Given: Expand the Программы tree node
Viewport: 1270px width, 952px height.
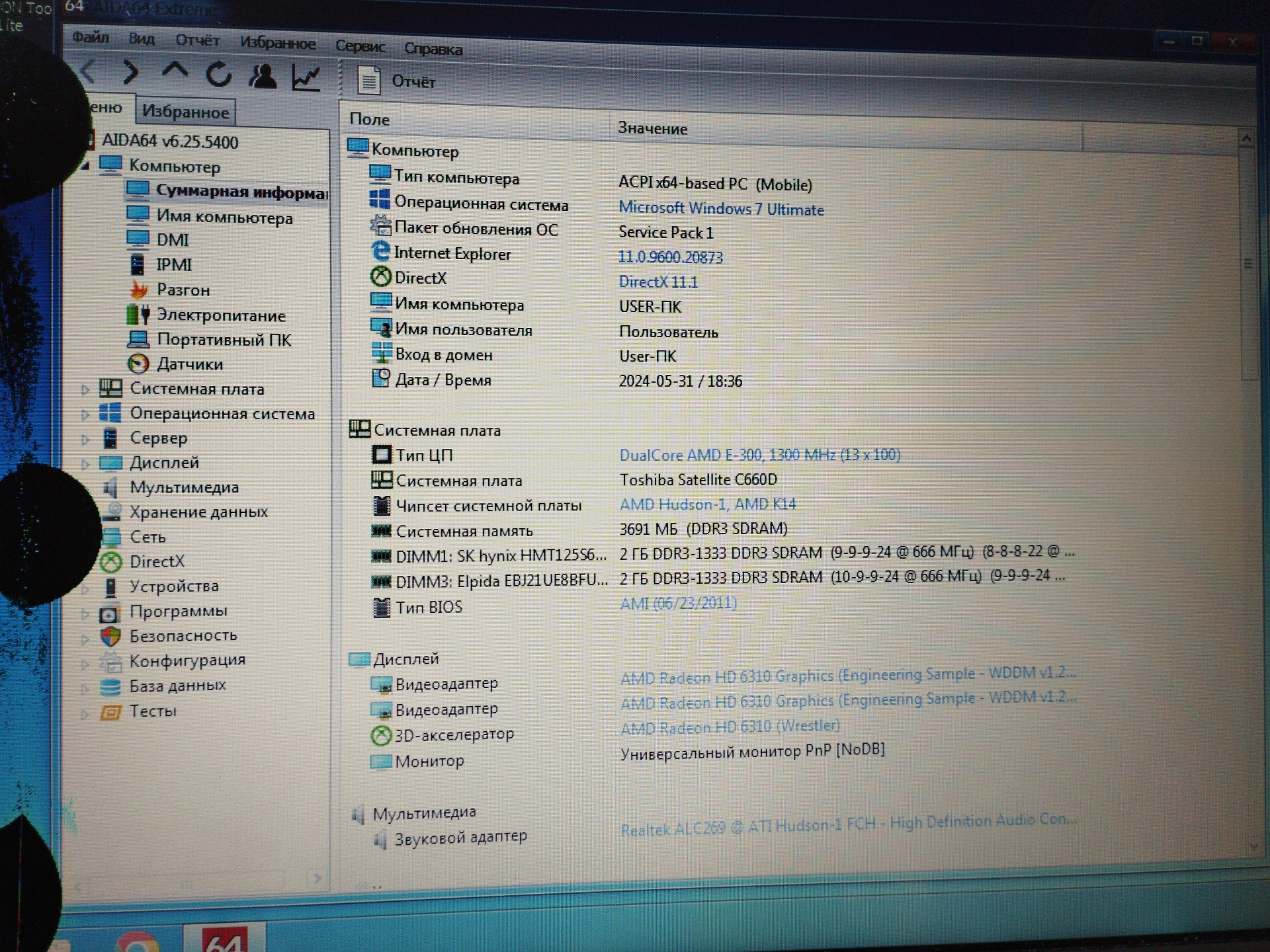Looking at the screenshot, I should click(x=85, y=614).
